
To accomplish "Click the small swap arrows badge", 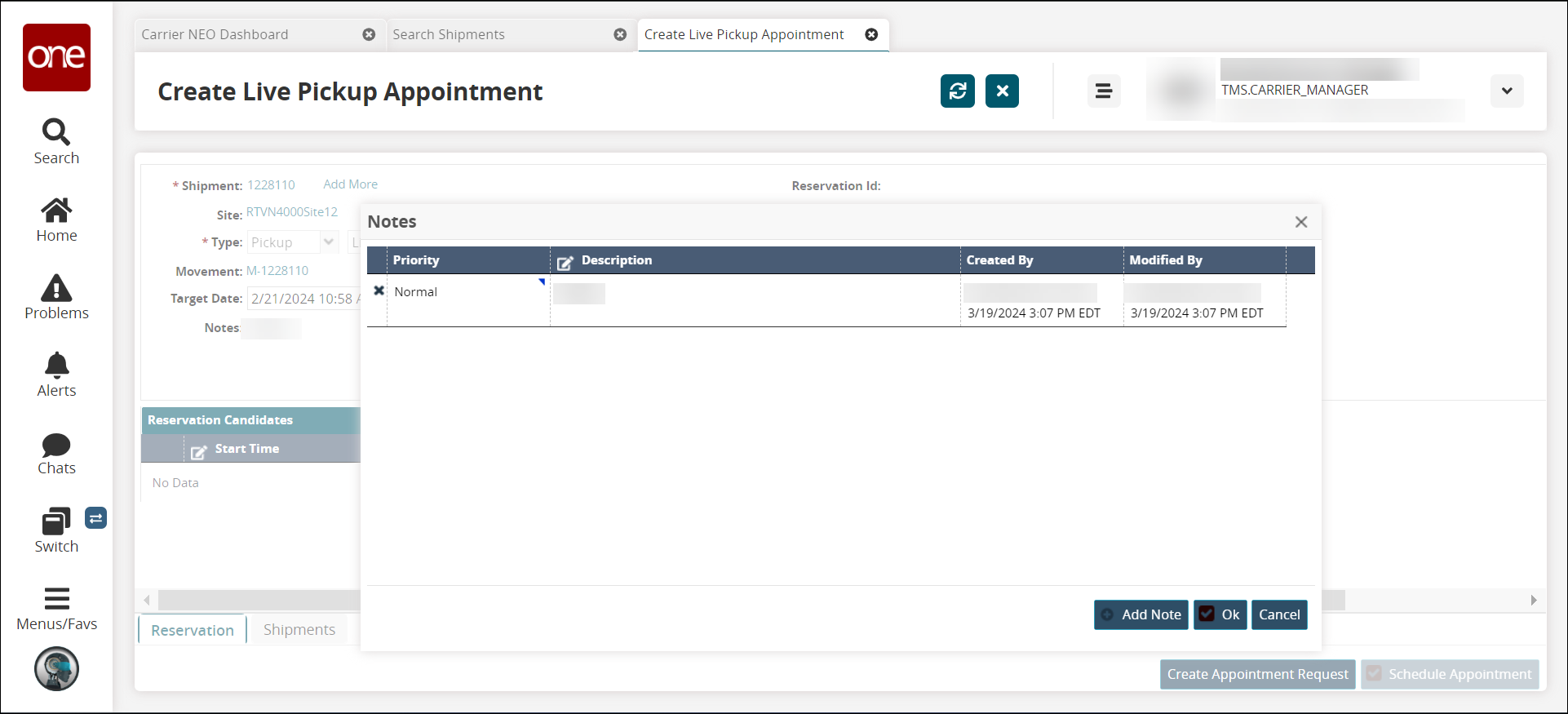I will 95,518.
